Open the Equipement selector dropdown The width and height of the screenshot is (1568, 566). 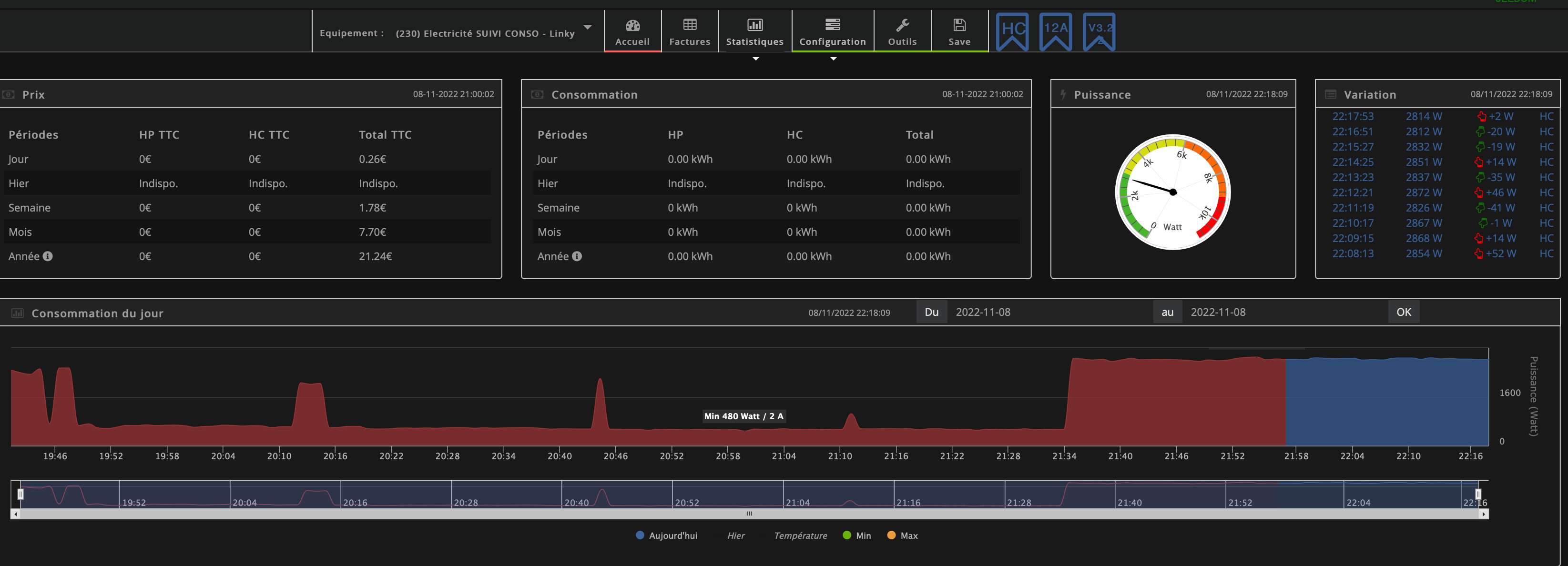487,33
